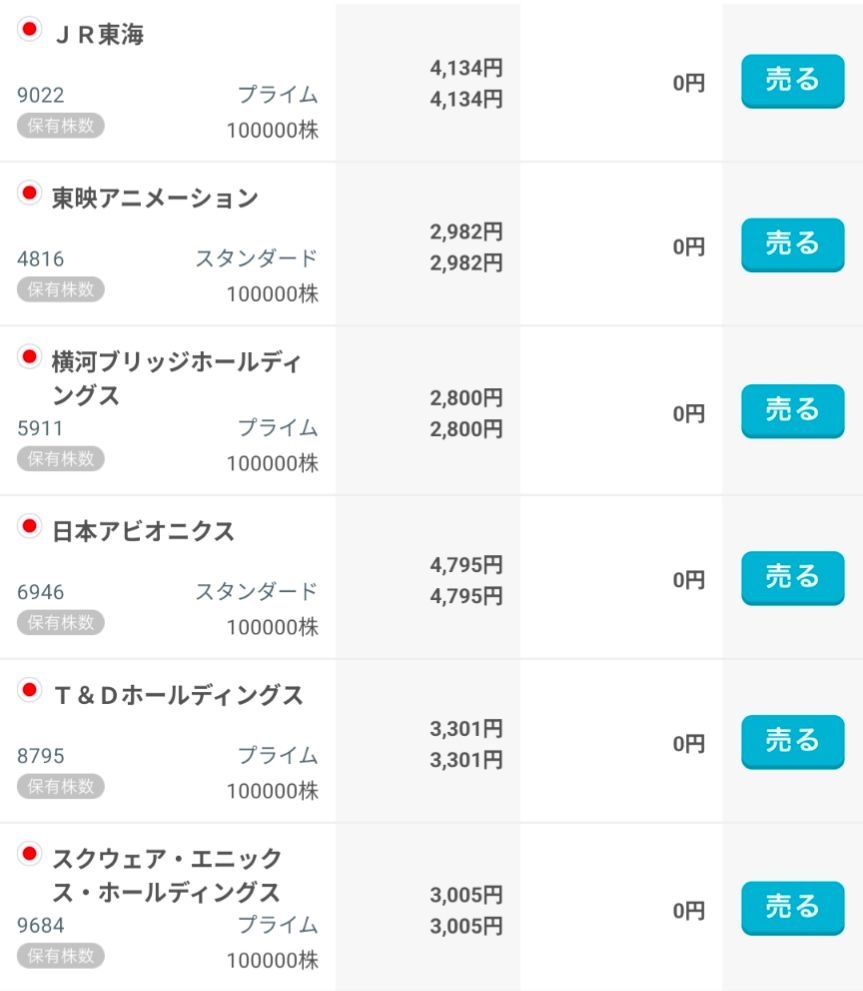Screen dimensions: 863x991
Task: Click the 保有株数 badge under code 9022
Action: click(60, 125)
